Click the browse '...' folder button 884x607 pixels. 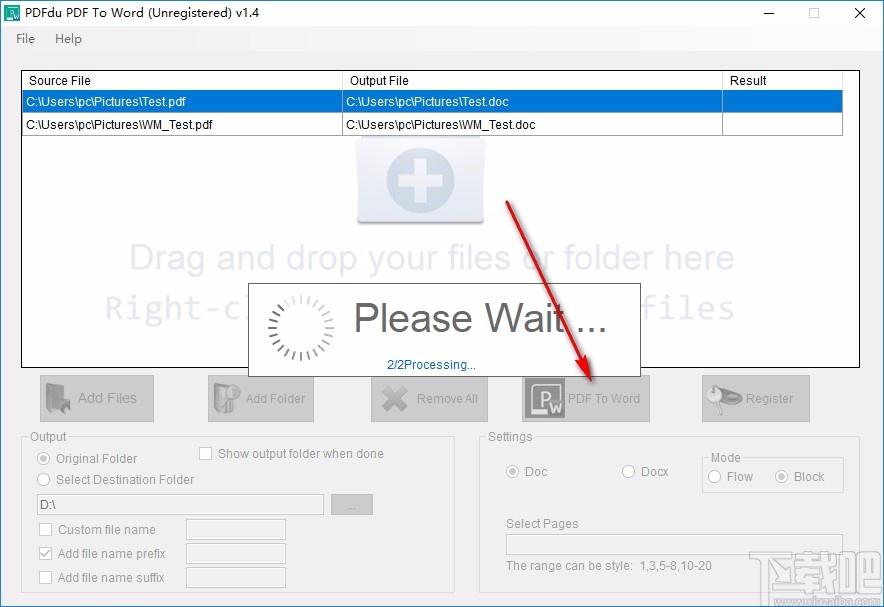click(x=352, y=504)
